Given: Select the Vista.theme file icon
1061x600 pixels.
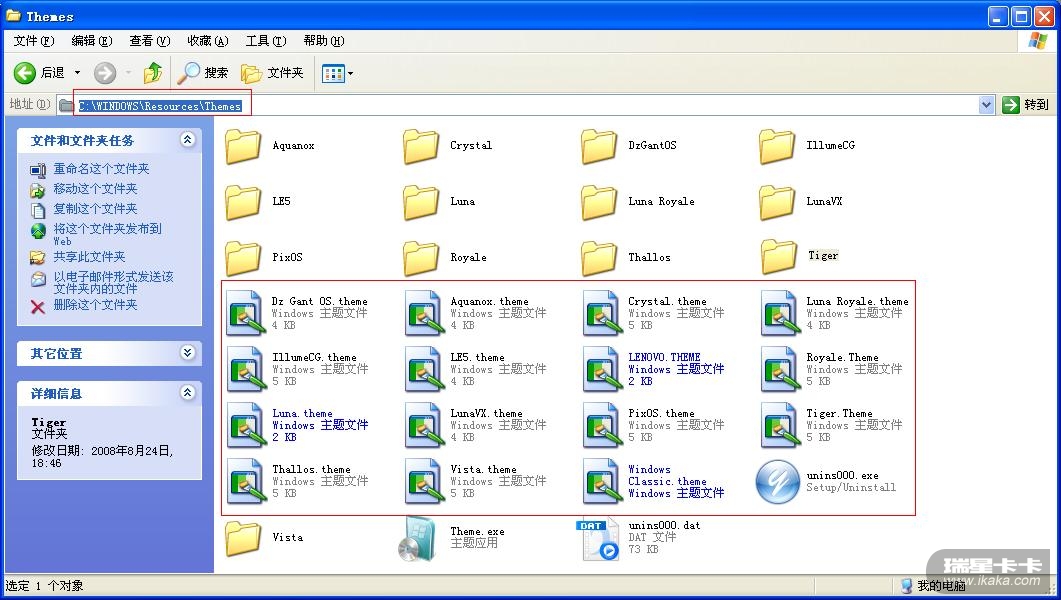Looking at the screenshot, I should (425, 482).
